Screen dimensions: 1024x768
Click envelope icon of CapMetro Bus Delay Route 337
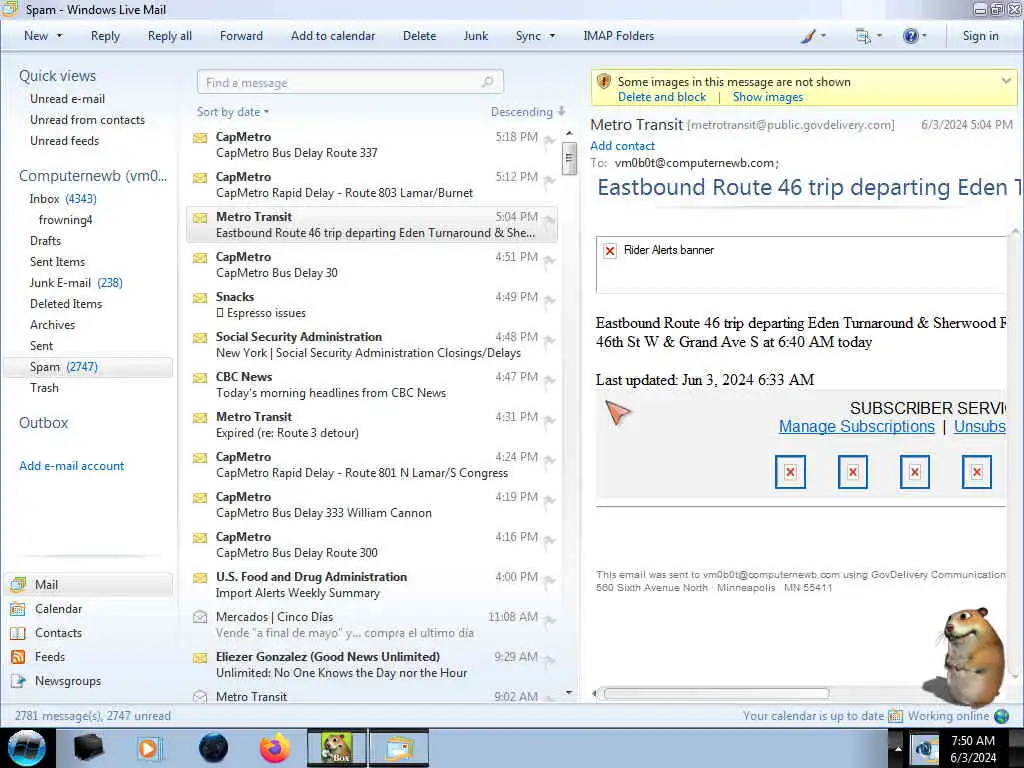click(200, 138)
